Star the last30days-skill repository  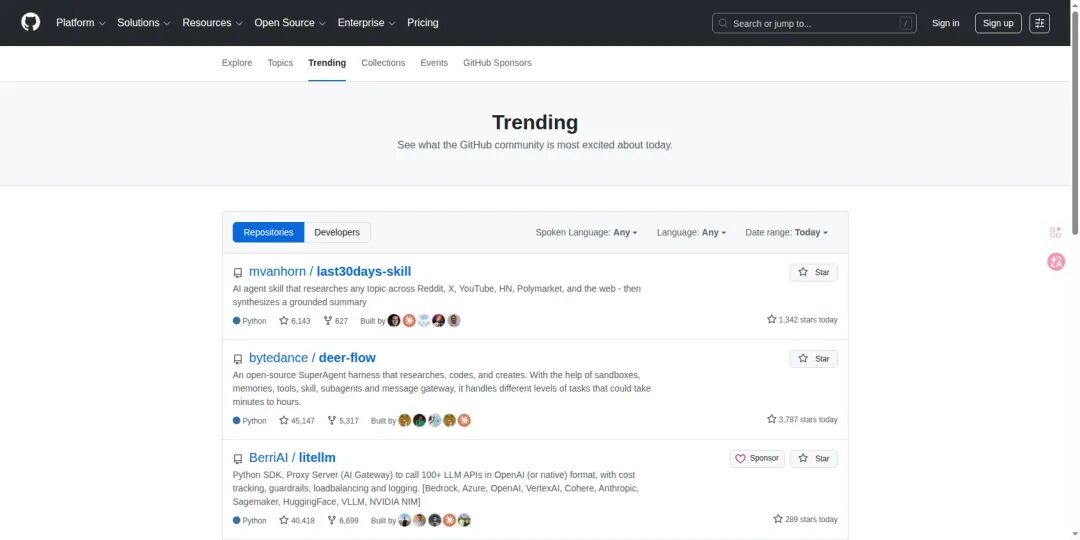[x=813, y=273]
